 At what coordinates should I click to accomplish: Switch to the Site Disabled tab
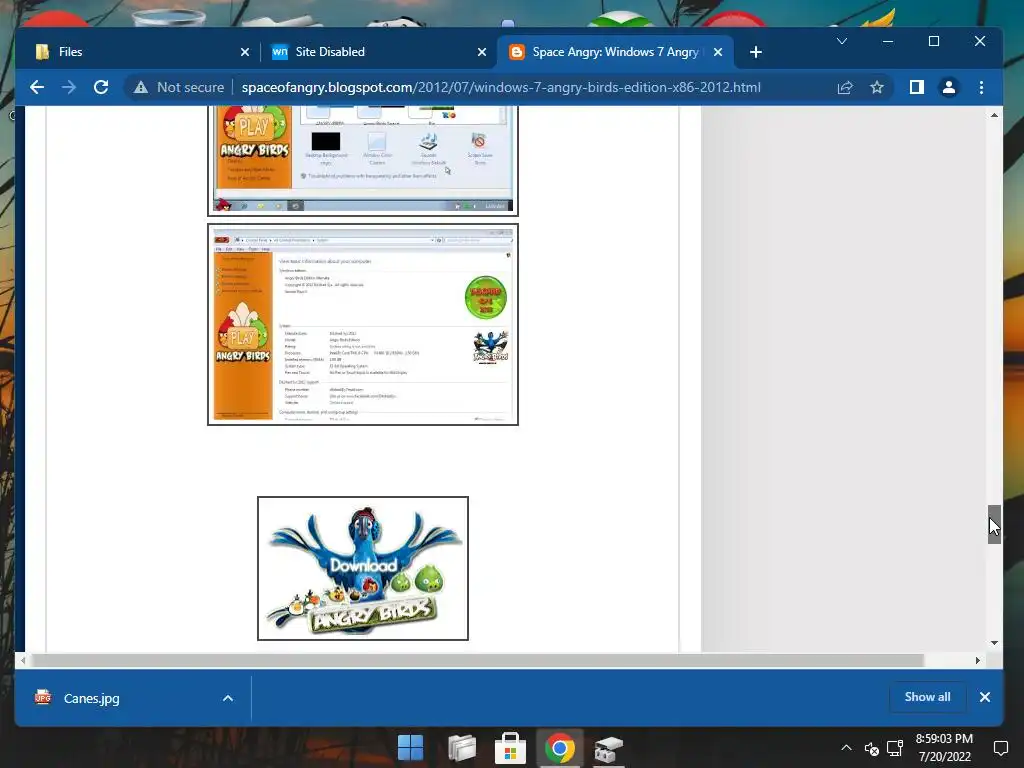[377, 52]
